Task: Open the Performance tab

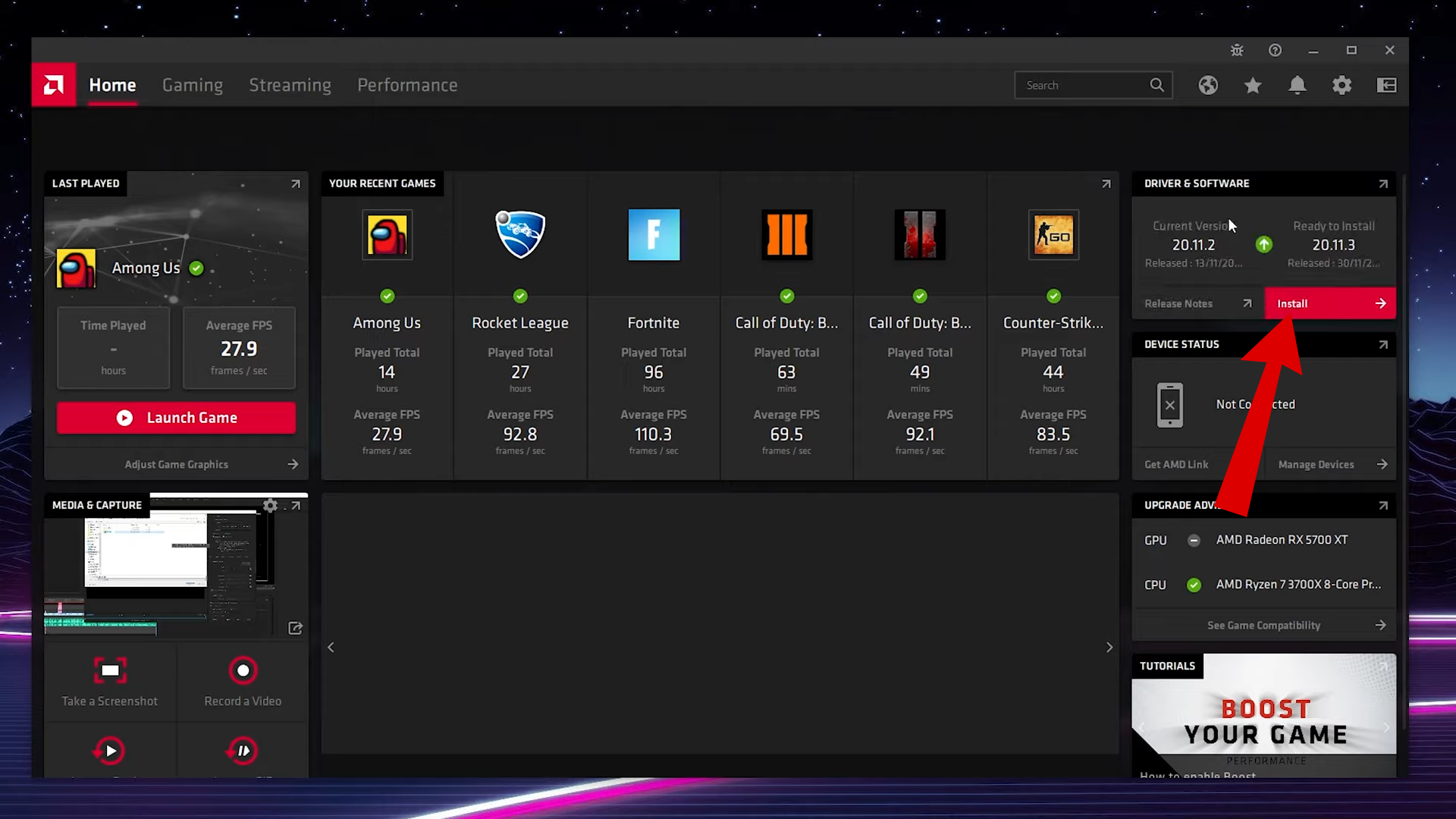Action: (x=407, y=85)
